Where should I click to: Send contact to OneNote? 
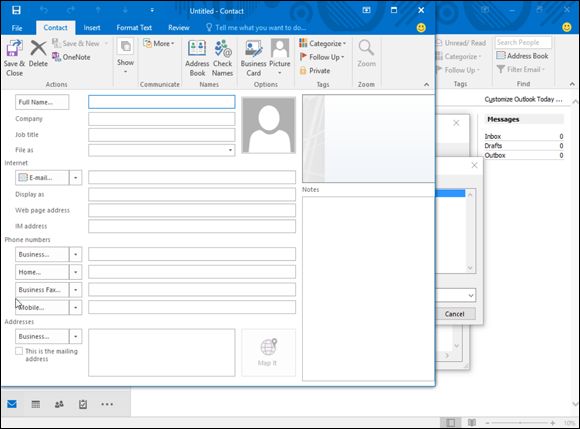click(71, 57)
